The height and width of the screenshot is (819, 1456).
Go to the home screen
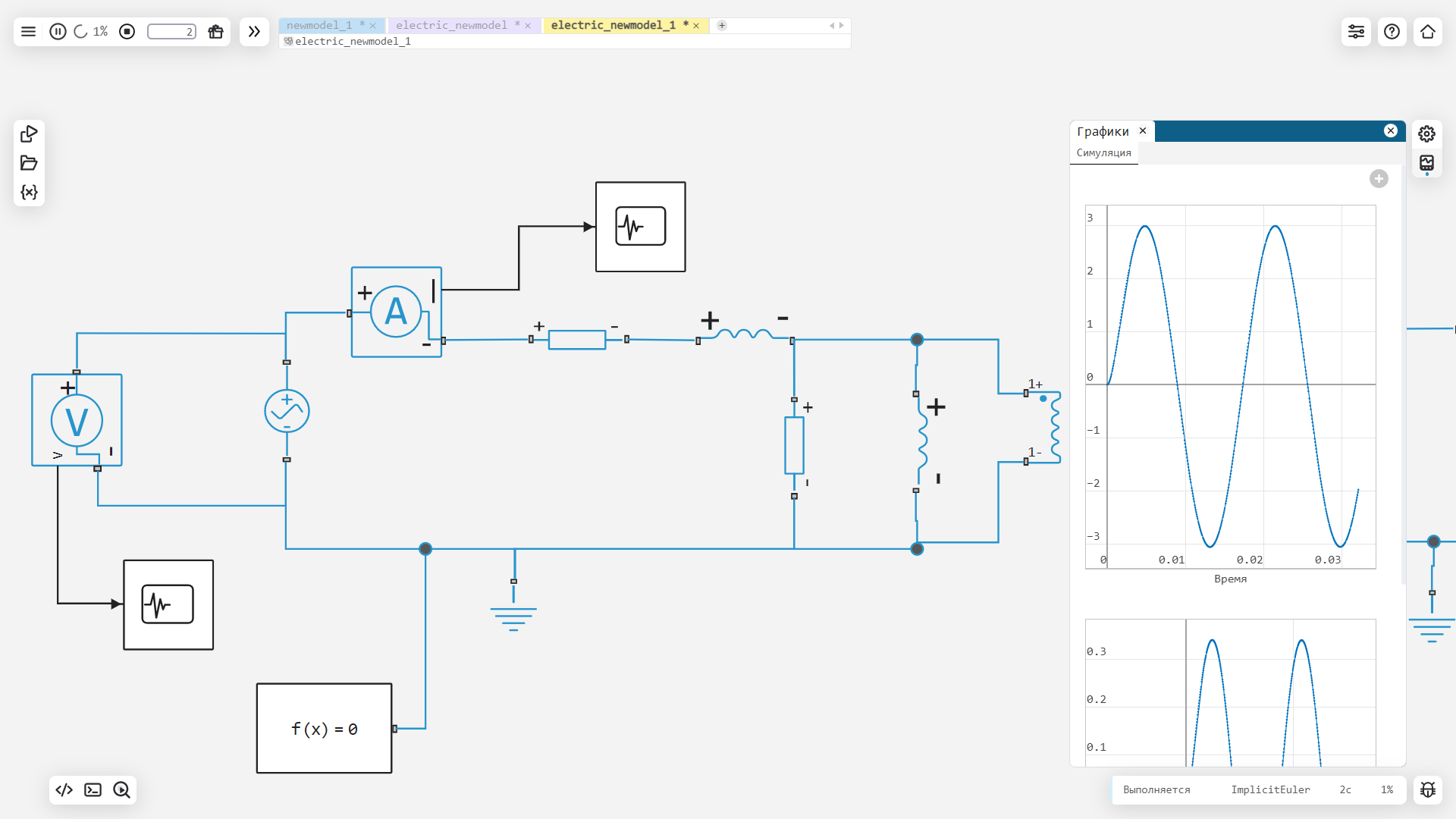pos(1427,31)
